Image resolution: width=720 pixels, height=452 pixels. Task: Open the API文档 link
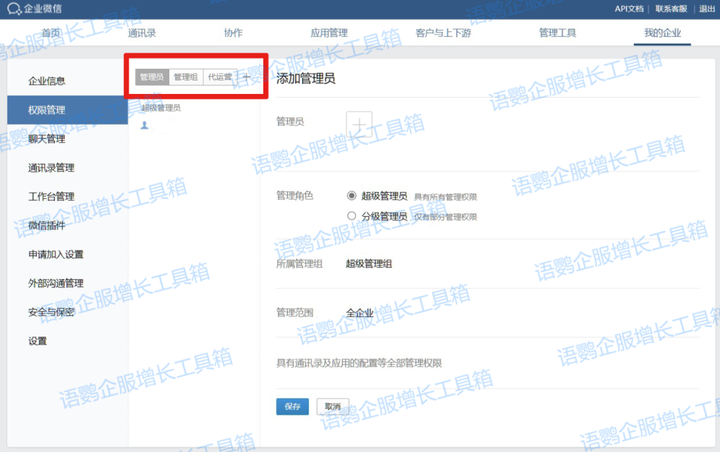[x=629, y=9]
